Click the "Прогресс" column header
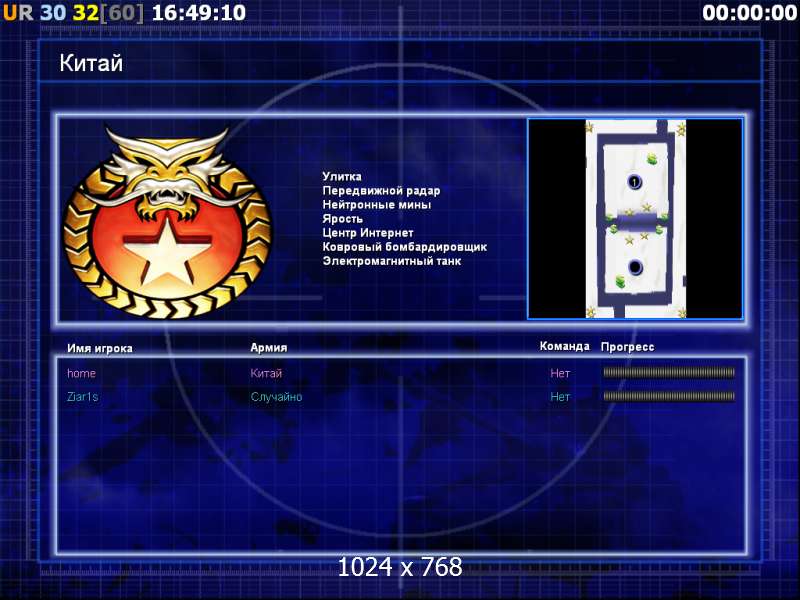 (628, 347)
